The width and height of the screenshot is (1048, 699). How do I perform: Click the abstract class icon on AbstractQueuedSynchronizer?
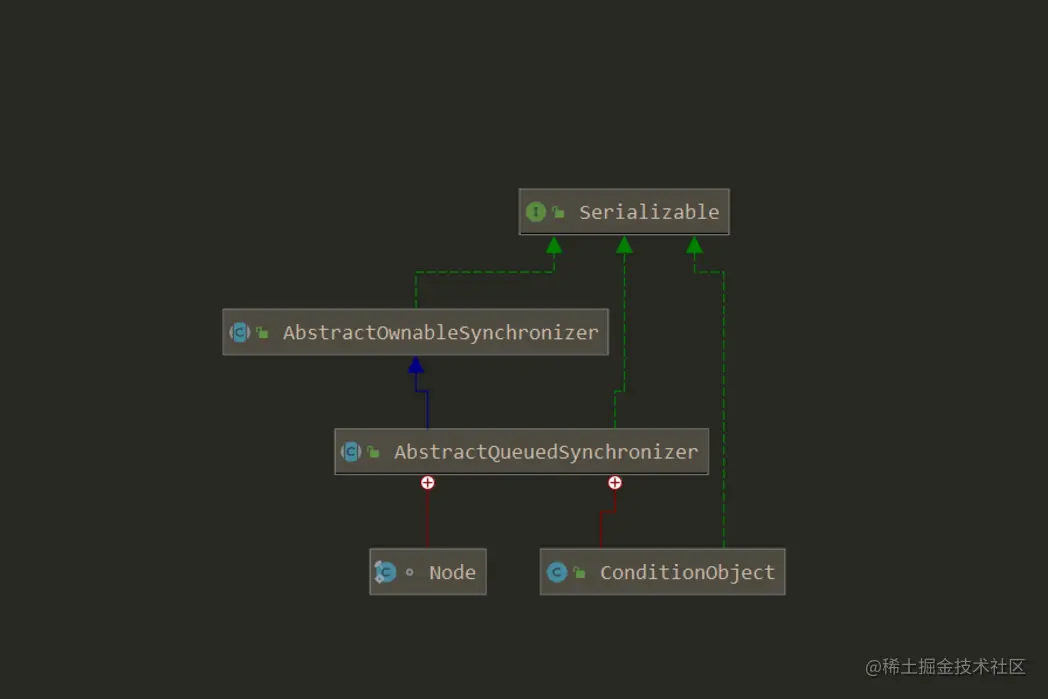coord(351,452)
